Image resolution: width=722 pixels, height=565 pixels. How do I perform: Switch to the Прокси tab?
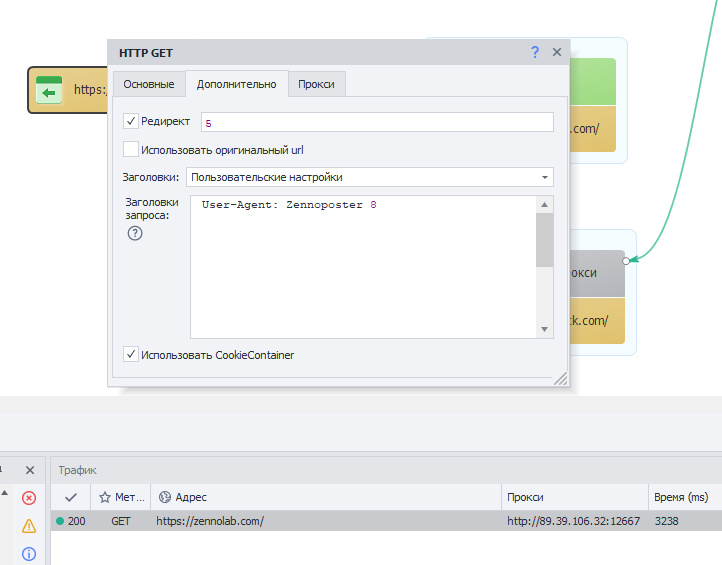coord(316,84)
